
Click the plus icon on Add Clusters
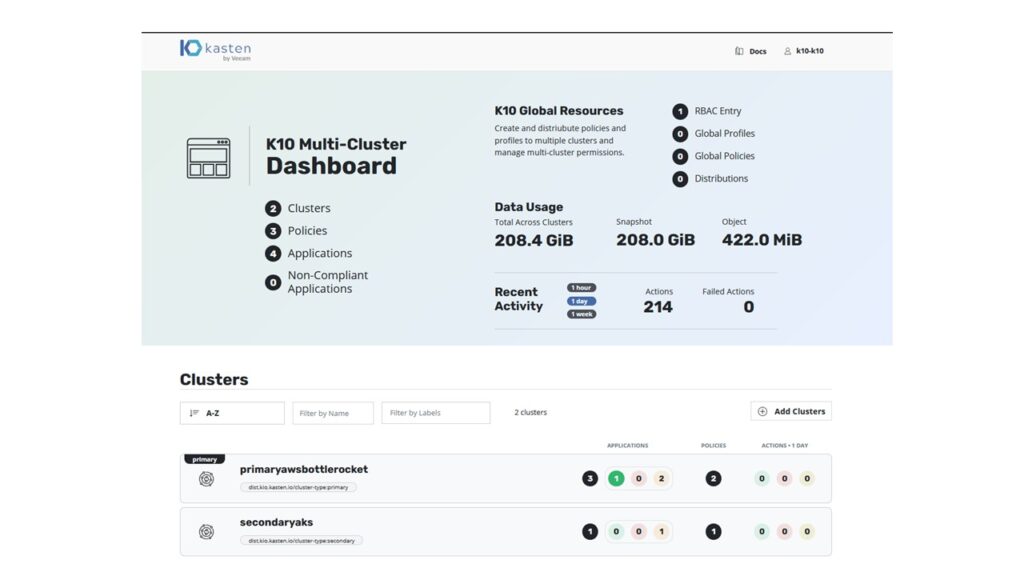pos(763,411)
